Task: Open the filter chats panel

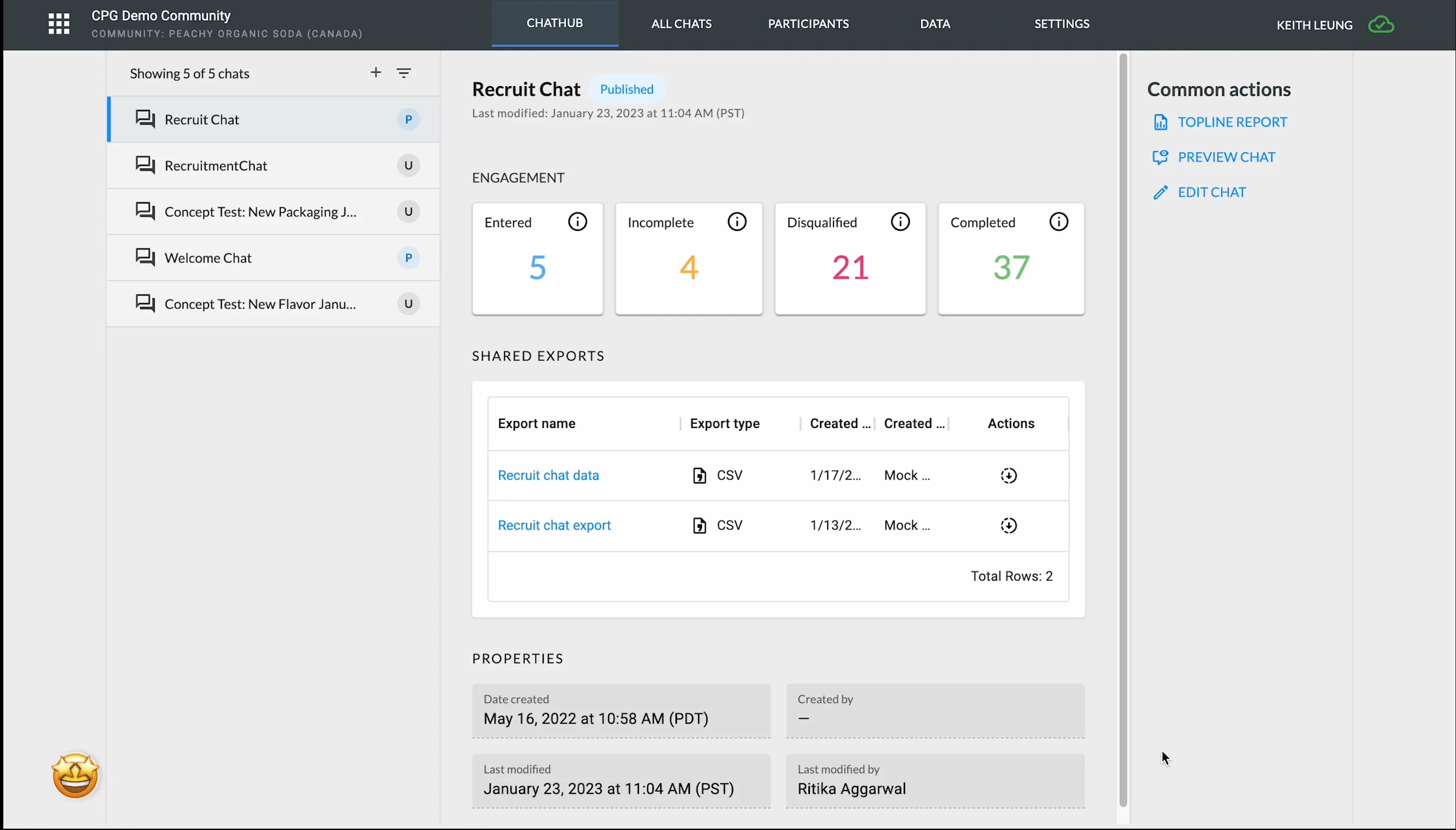Action: 404,72
